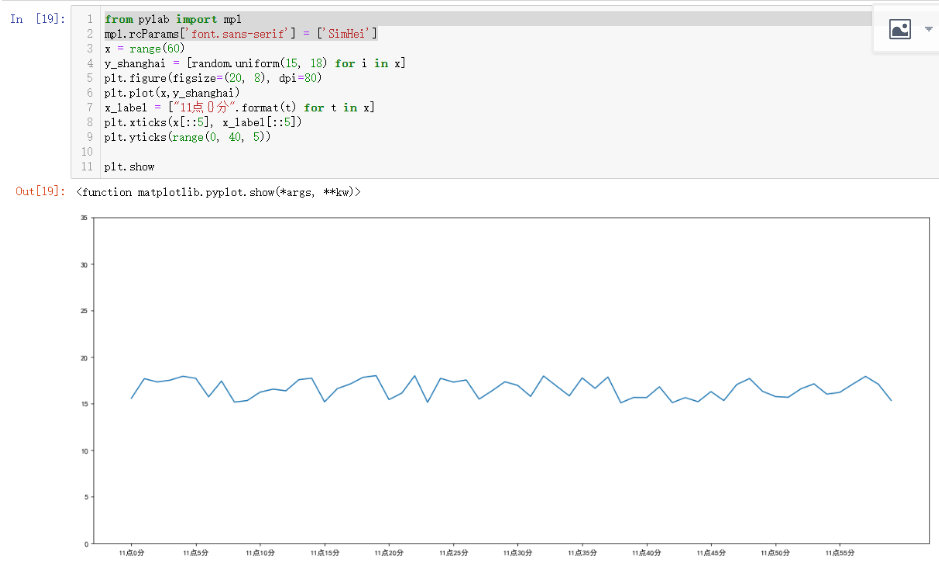Select the 'Out[19]:' output prompt
939x564 pixels.
(40, 191)
